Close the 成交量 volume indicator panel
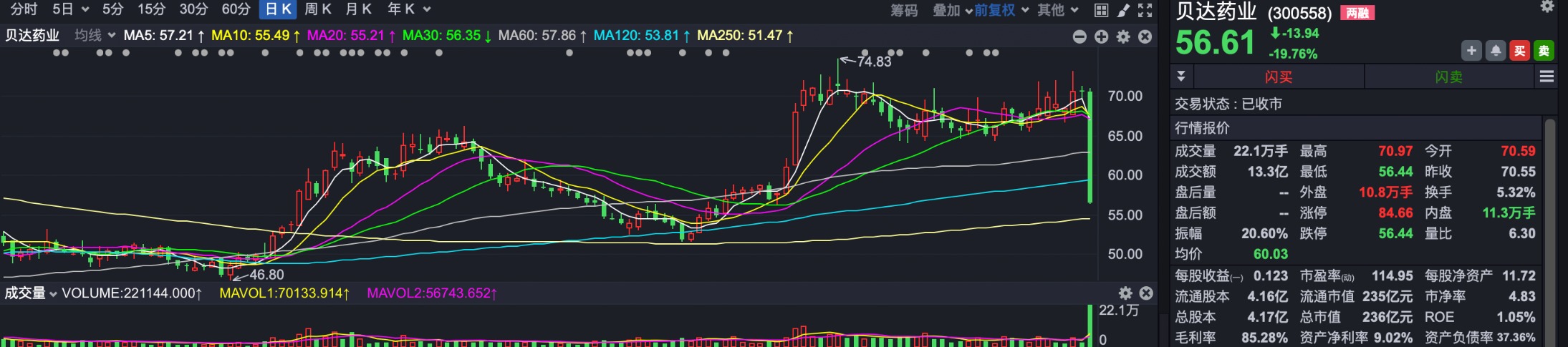 (1146, 293)
